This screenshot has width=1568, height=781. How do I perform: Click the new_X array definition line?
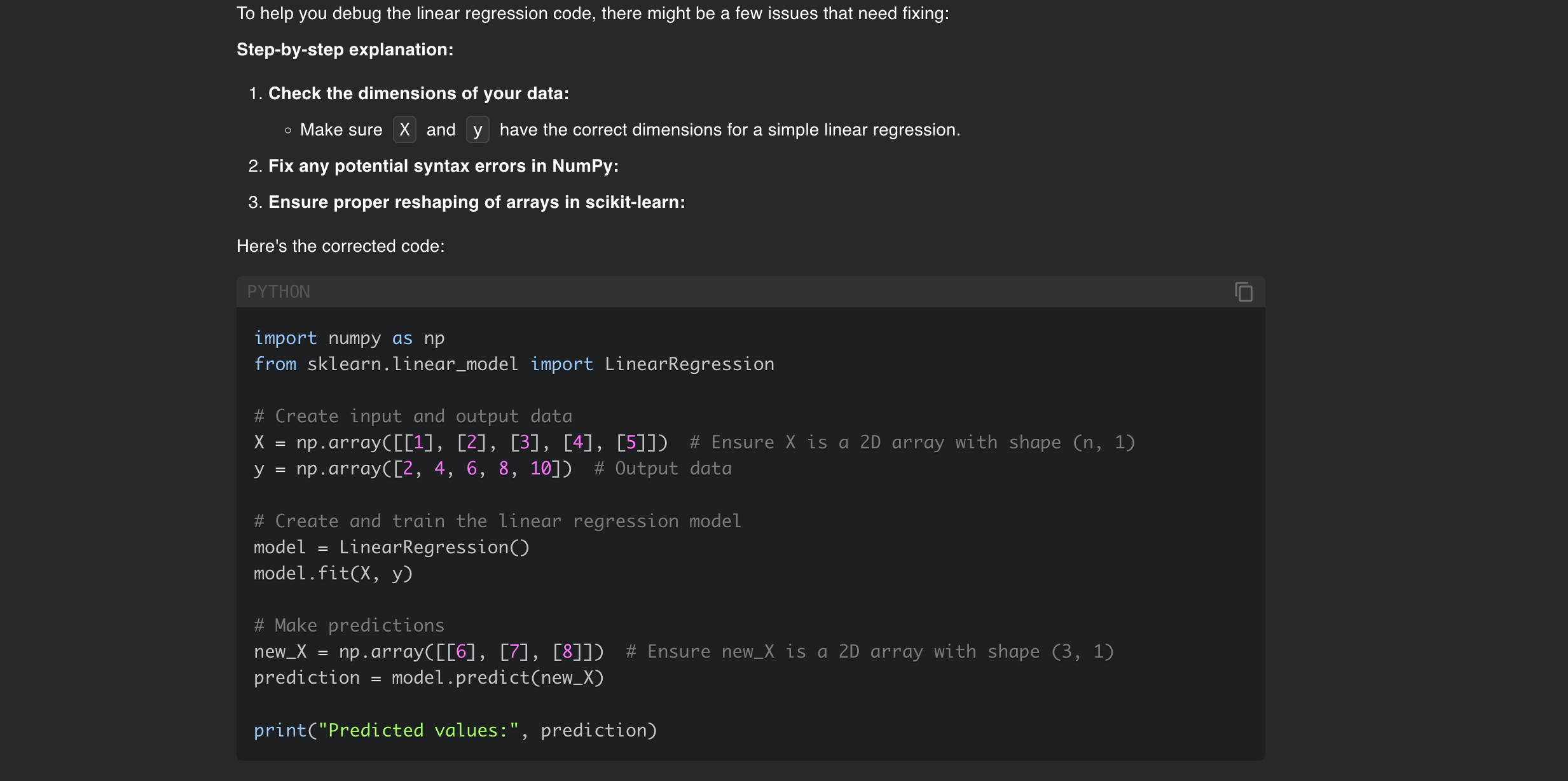(x=428, y=652)
